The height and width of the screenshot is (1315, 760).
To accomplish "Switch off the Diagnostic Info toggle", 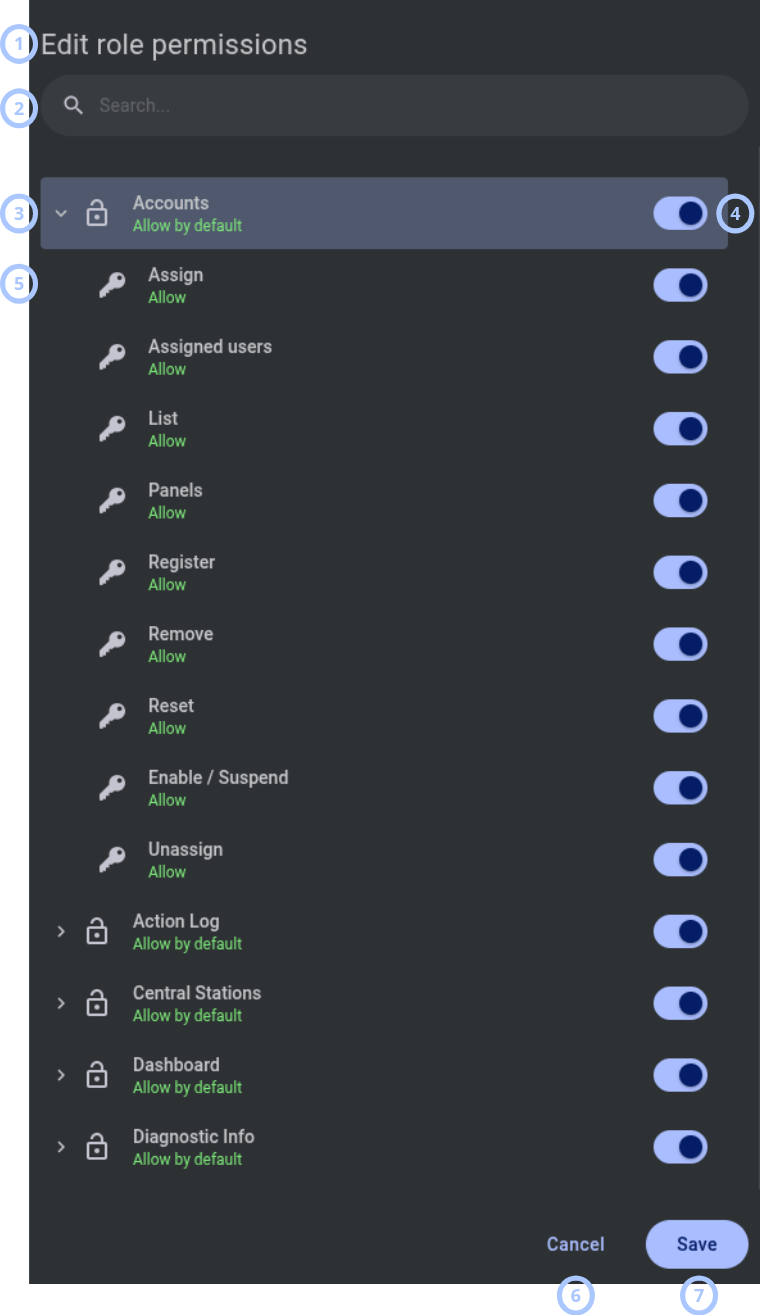I will point(681,1147).
